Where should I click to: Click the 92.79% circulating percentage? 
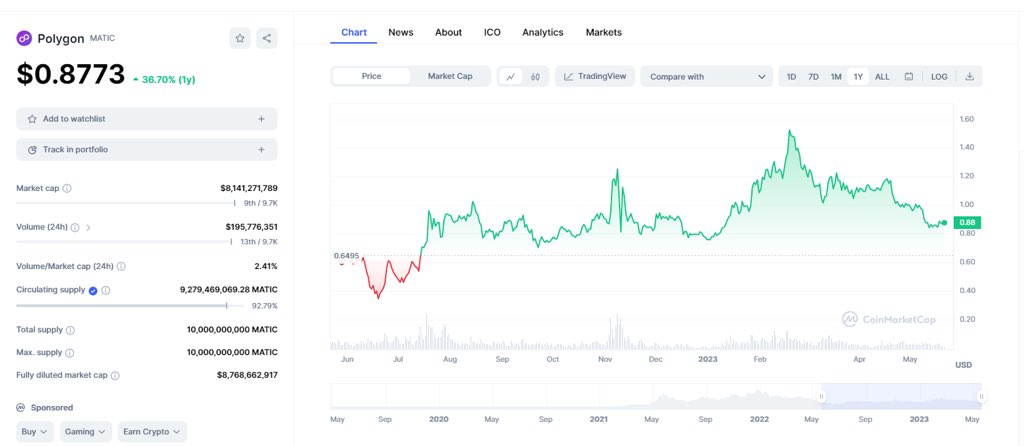[264, 306]
